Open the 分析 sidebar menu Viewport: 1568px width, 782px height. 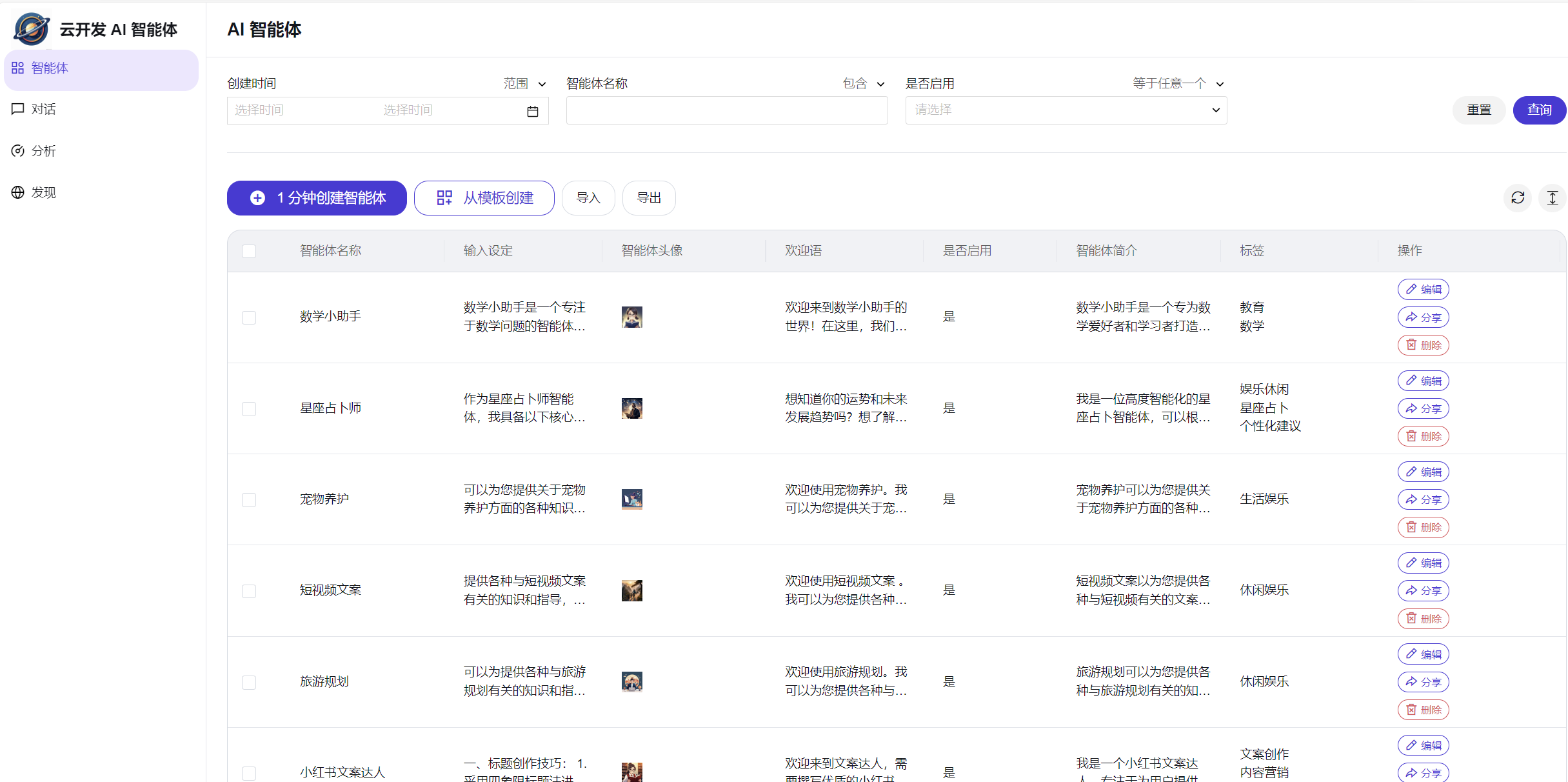coord(43,151)
